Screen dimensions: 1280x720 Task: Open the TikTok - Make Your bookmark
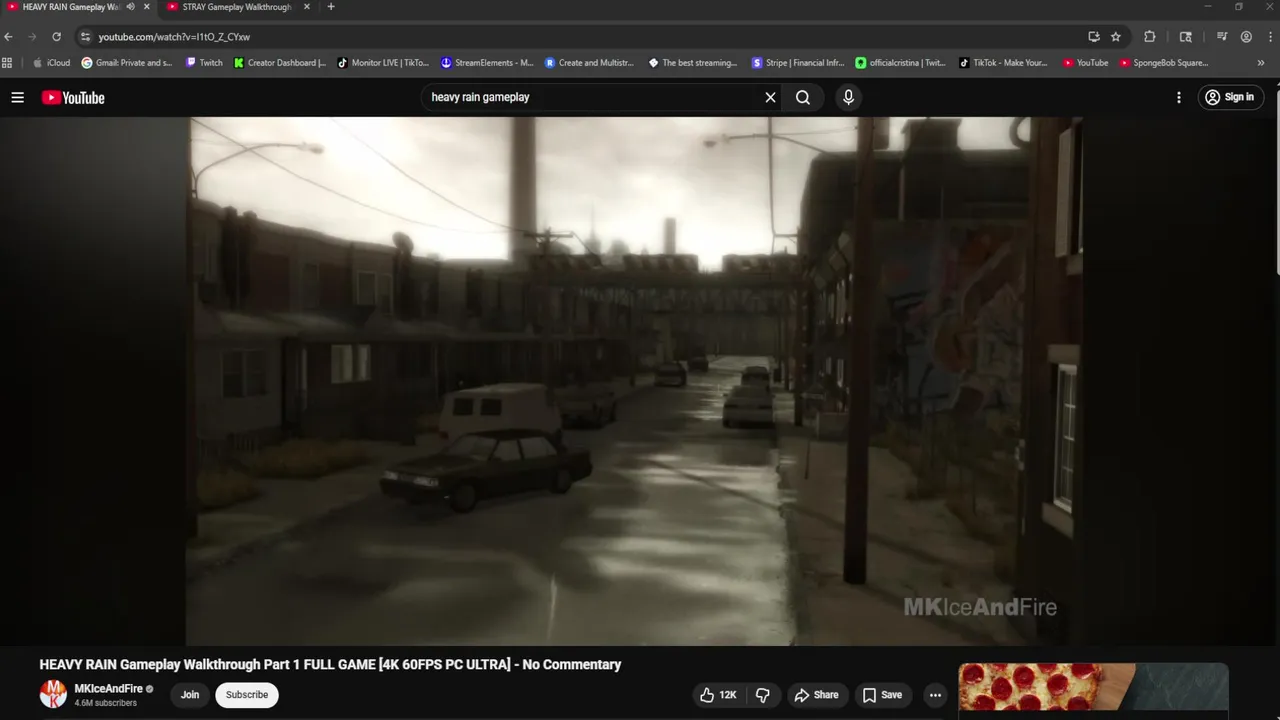tap(1003, 63)
